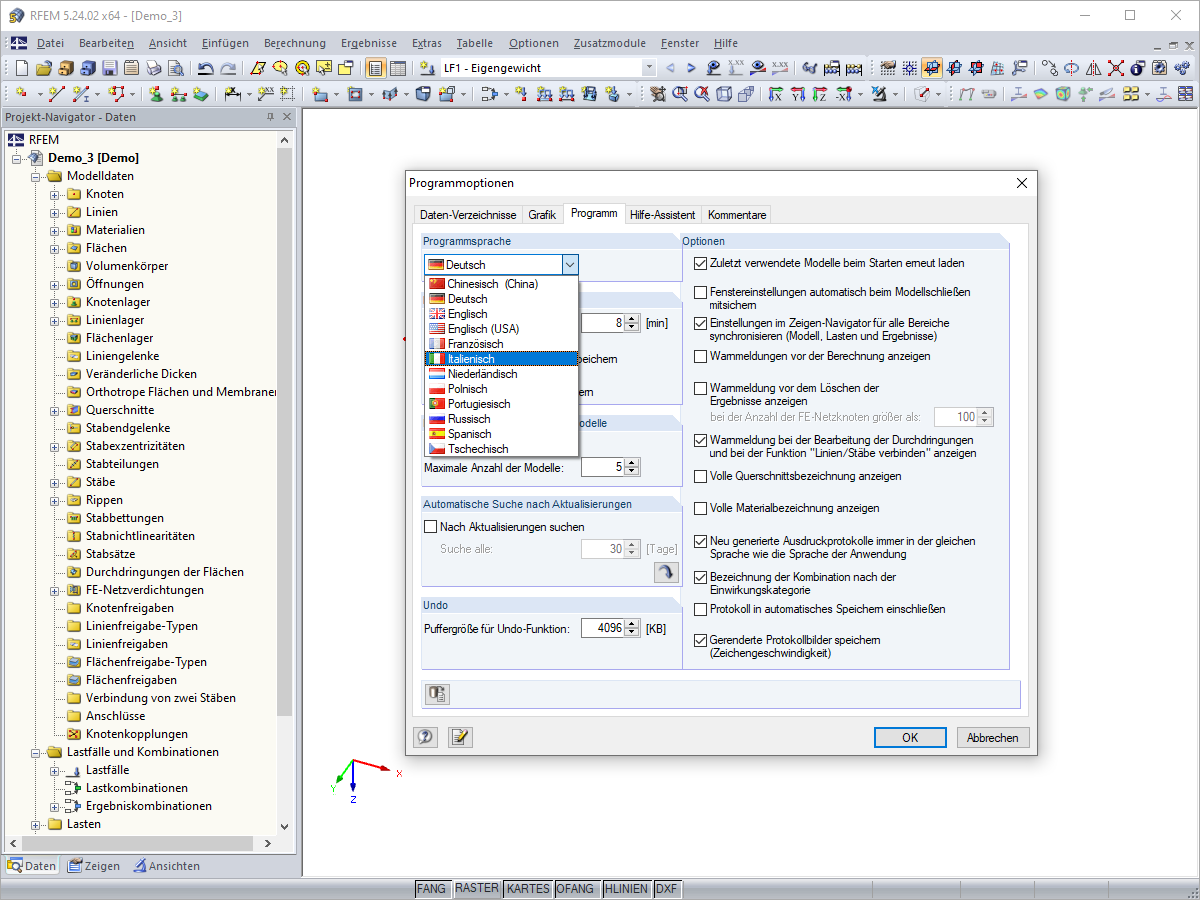This screenshot has height=900, width=1200.
Task: Switch to Ansichten navigator tab
Action: (x=166, y=866)
